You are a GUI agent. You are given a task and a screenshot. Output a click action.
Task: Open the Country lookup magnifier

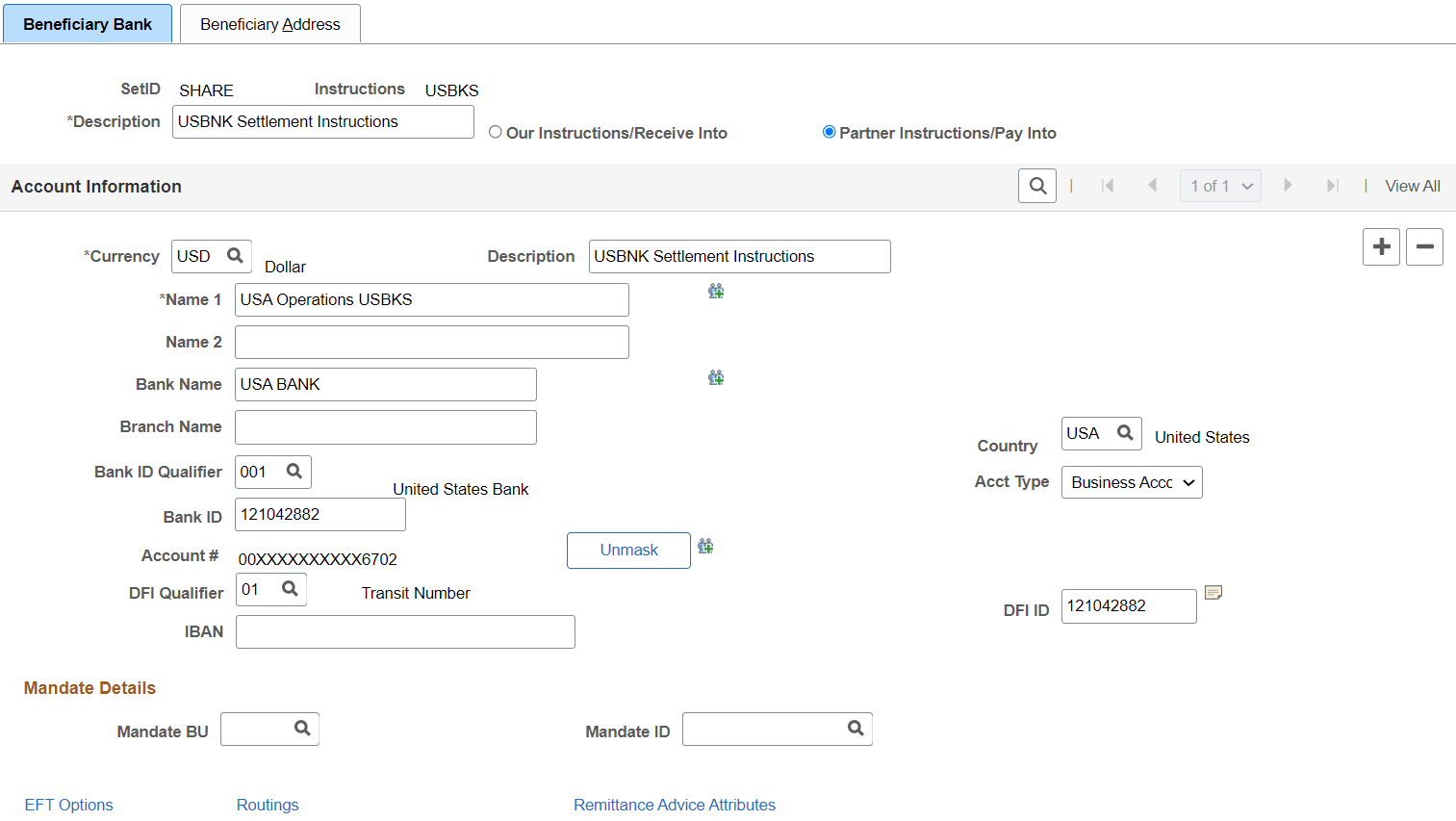coord(1126,433)
